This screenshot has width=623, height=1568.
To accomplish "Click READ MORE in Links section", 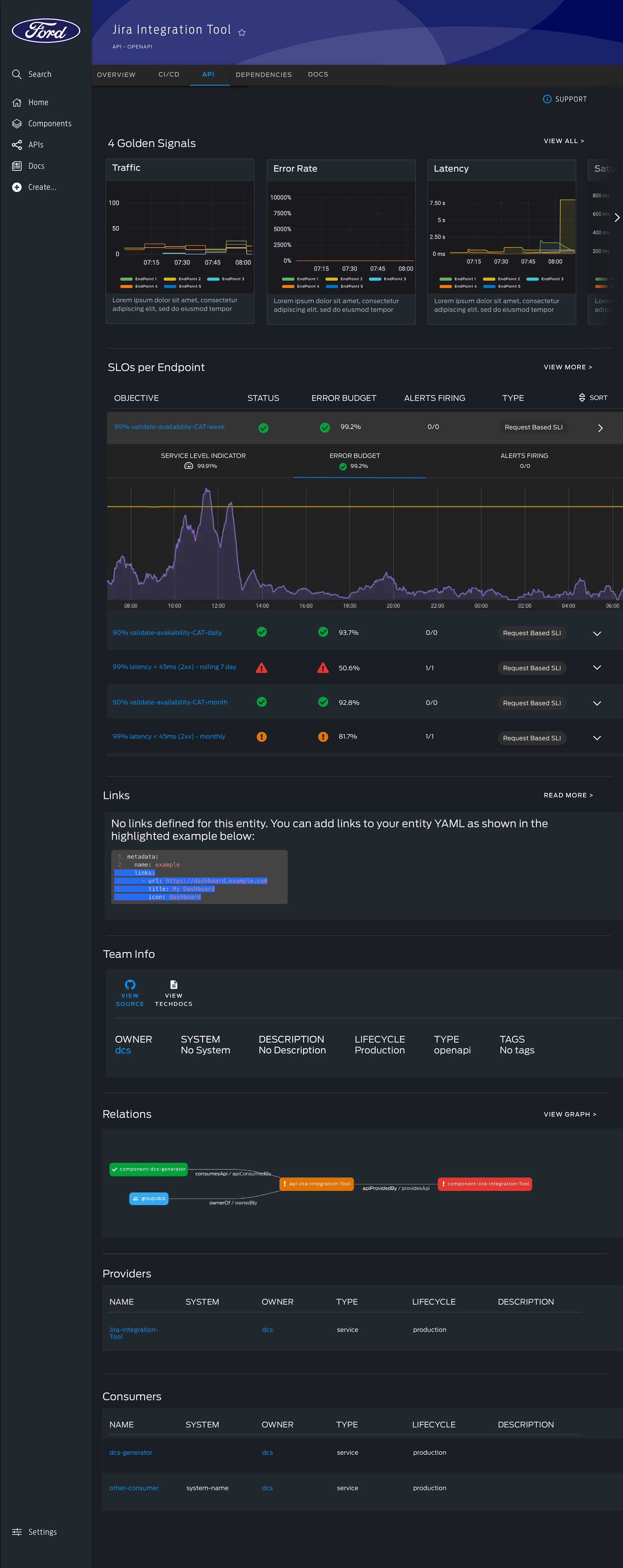I will pos(568,795).
